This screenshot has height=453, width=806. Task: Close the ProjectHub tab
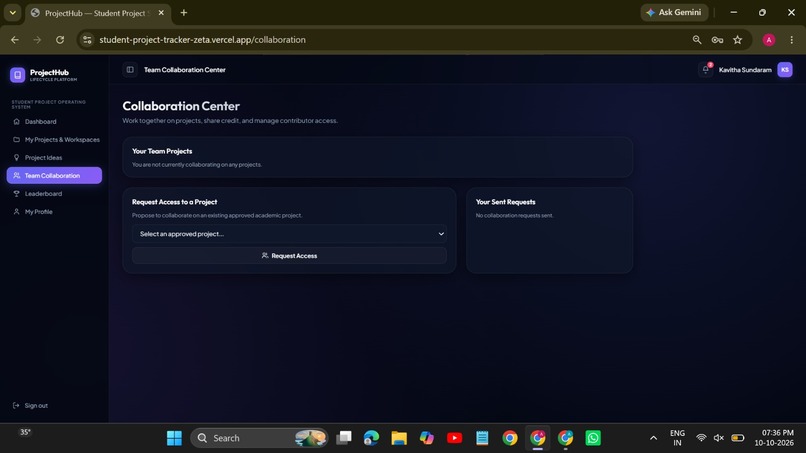click(x=161, y=13)
